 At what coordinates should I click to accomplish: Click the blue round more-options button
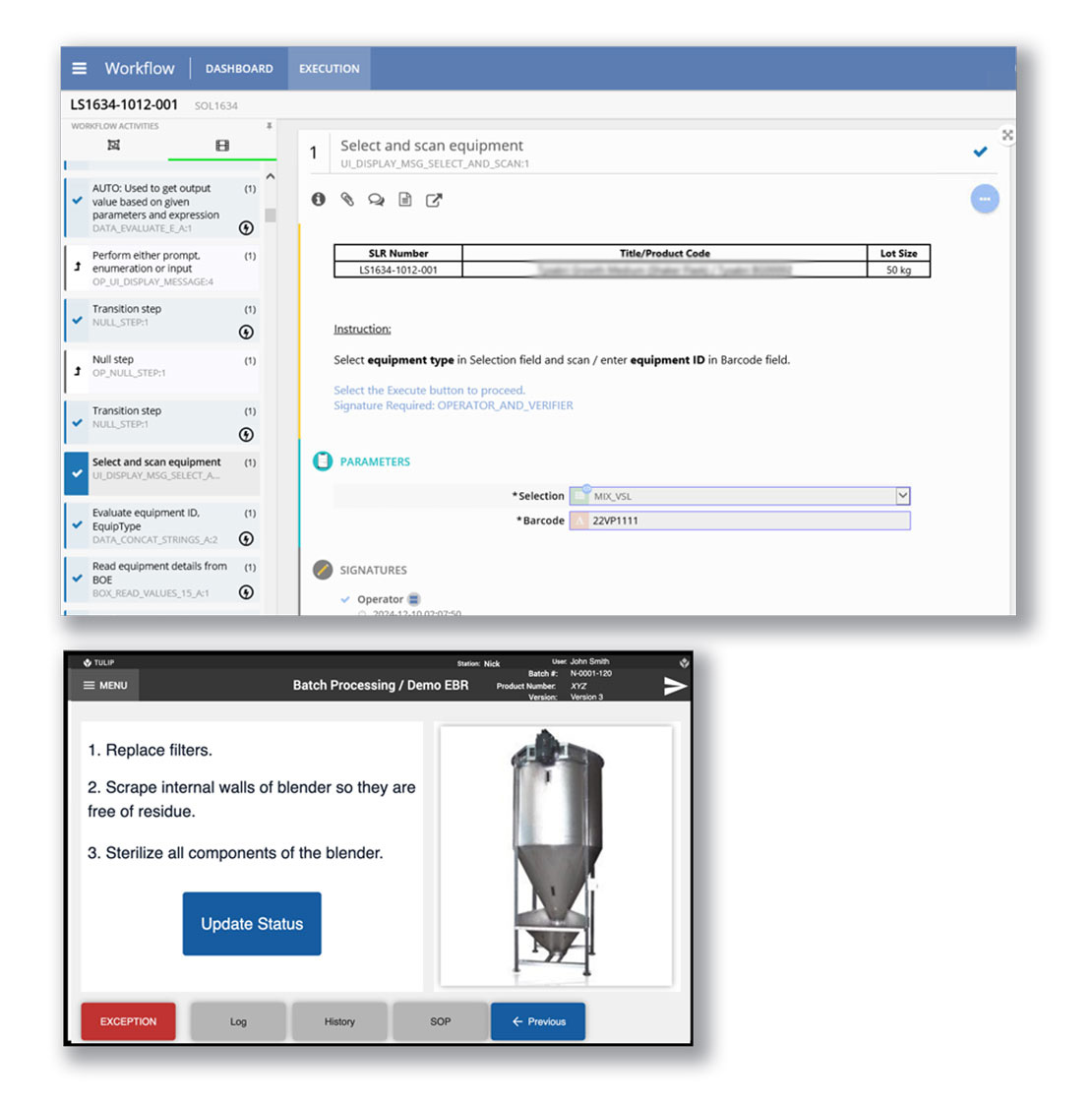(x=984, y=199)
